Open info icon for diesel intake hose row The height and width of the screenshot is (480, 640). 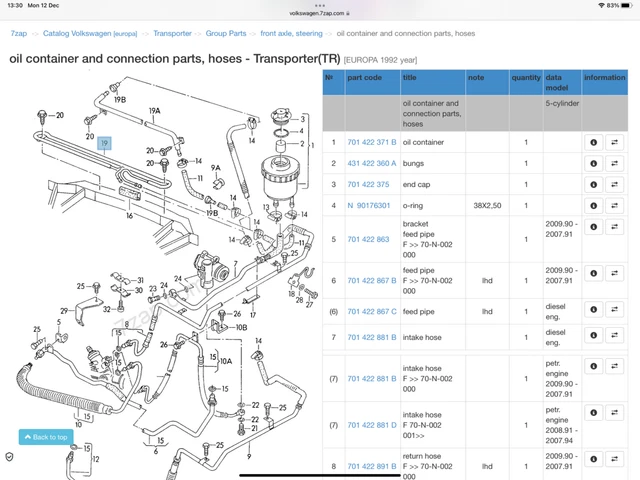(x=593, y=336)
